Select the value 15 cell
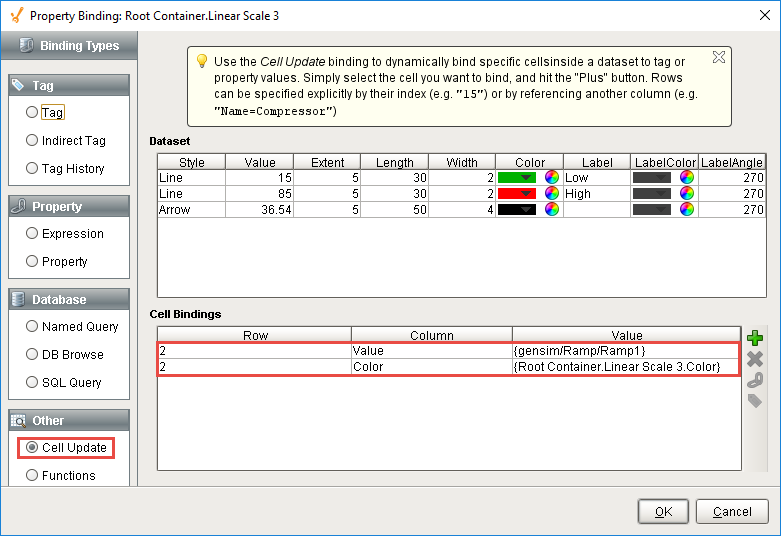This screenshot has width=781, height=536. click(260, 178)
